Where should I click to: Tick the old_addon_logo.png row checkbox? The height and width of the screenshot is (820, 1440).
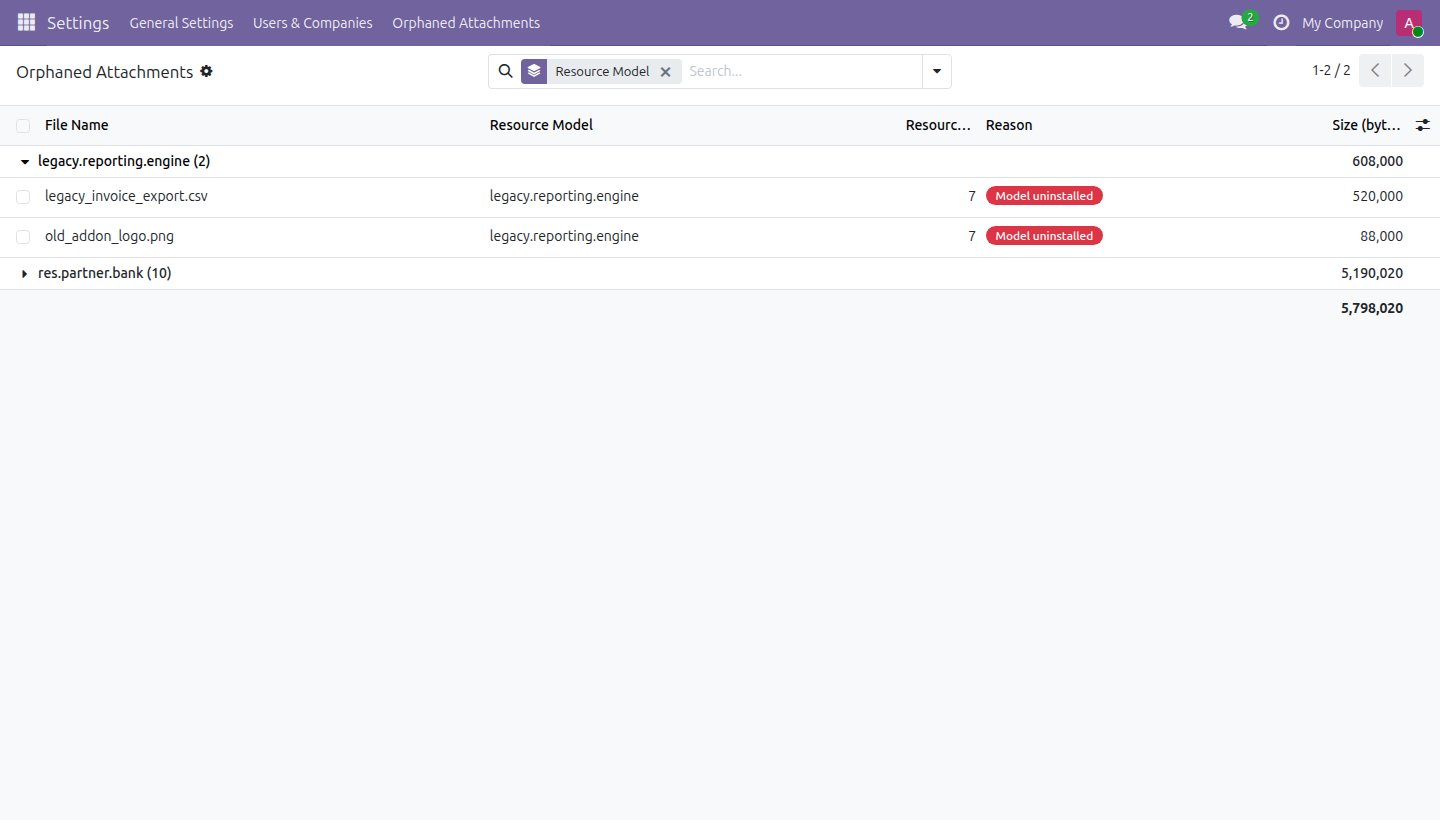23,237
